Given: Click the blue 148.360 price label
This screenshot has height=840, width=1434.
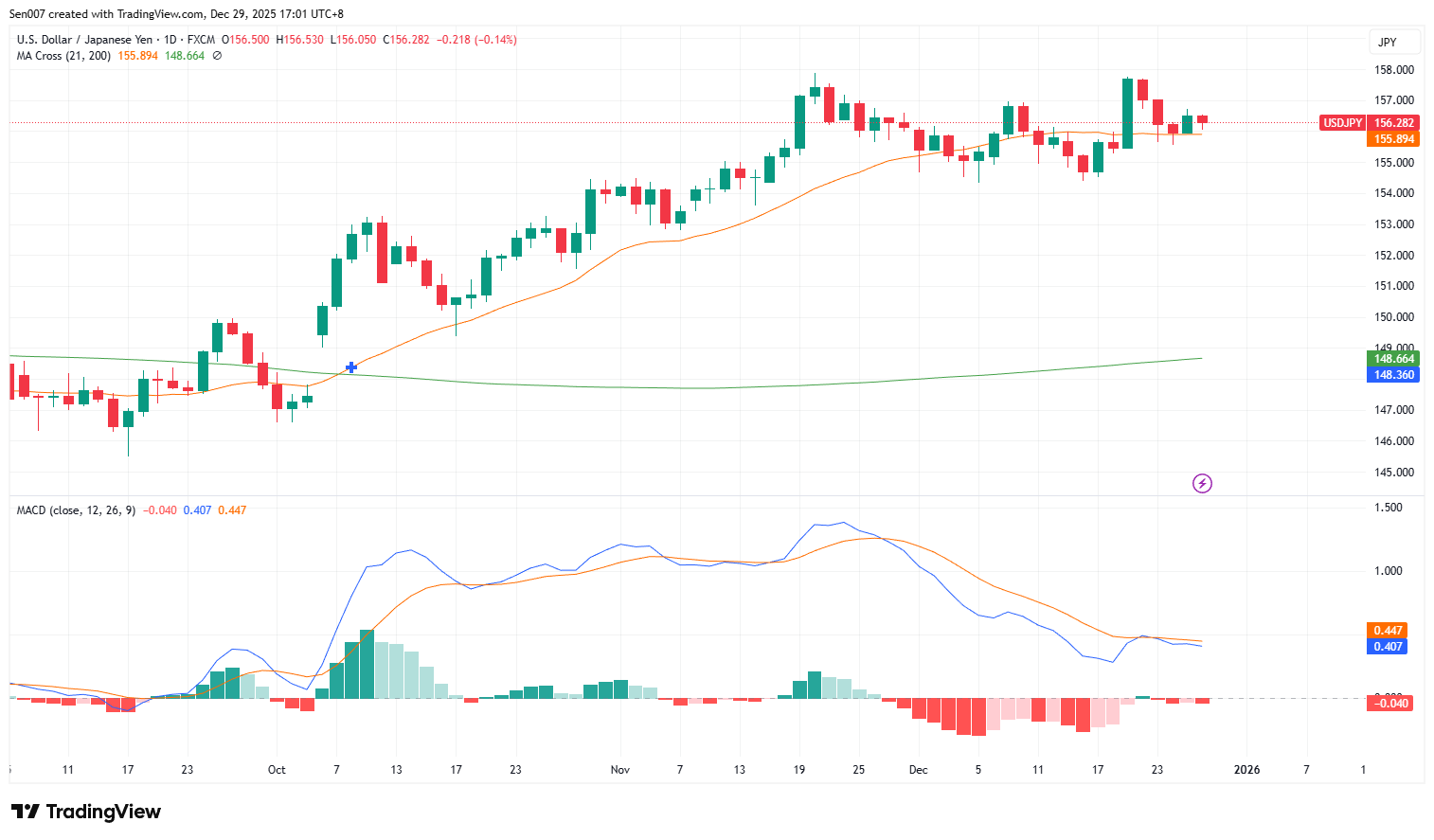Looking at the screenshot, I should click(1392, 374).
